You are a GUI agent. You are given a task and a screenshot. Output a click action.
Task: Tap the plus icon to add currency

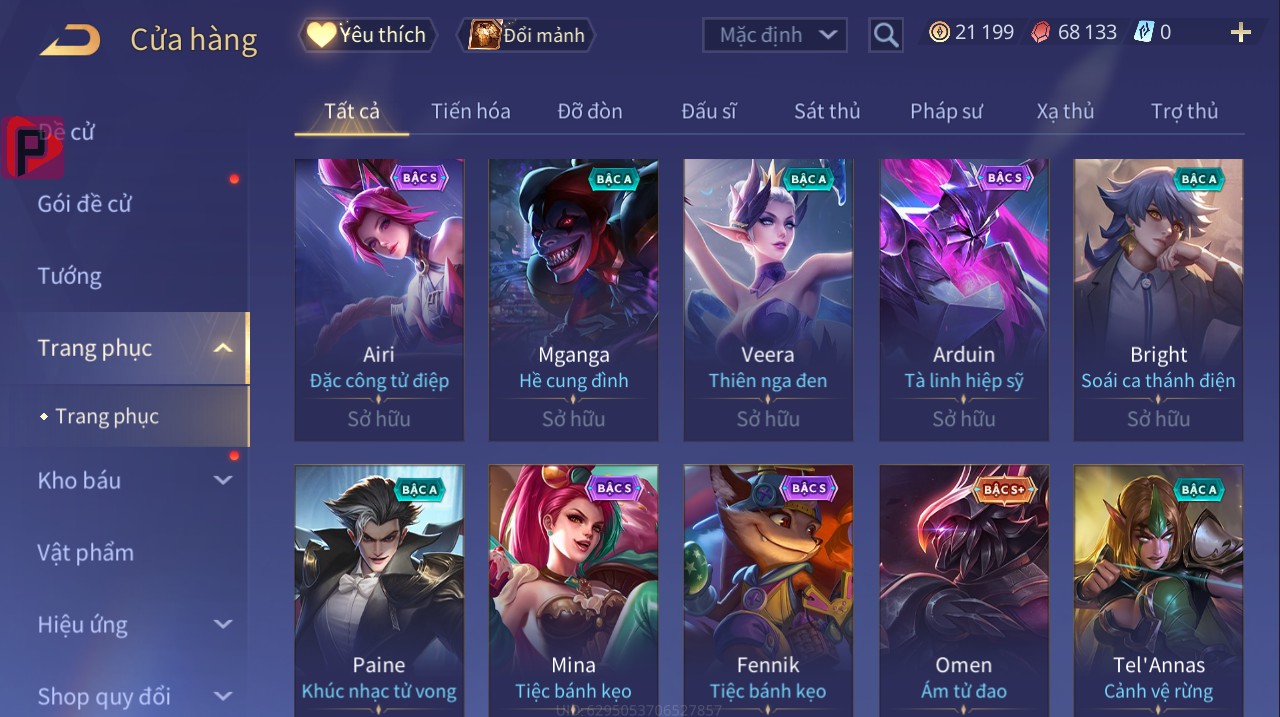1241,33
